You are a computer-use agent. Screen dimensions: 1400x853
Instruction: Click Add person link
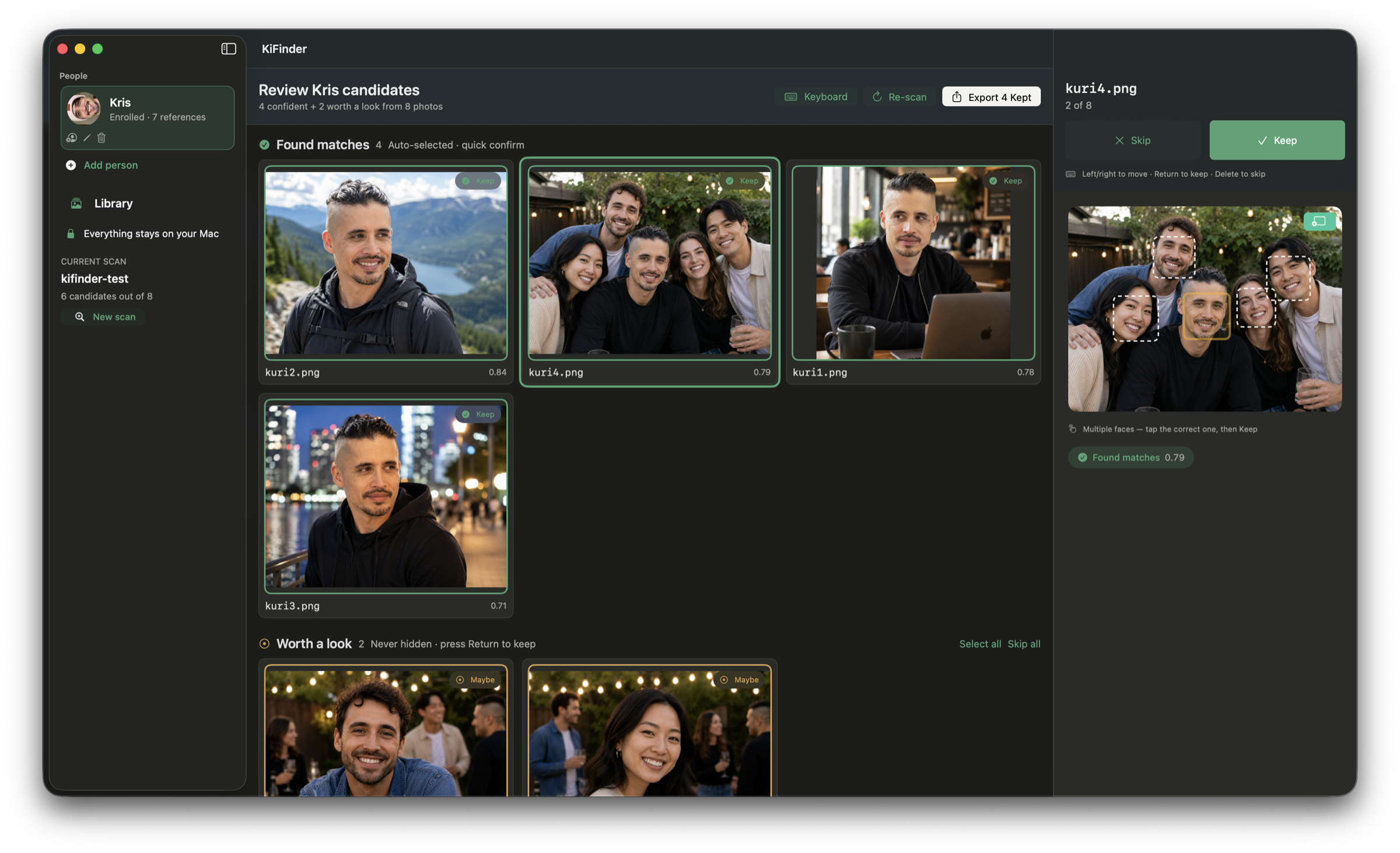coord(110,165)
